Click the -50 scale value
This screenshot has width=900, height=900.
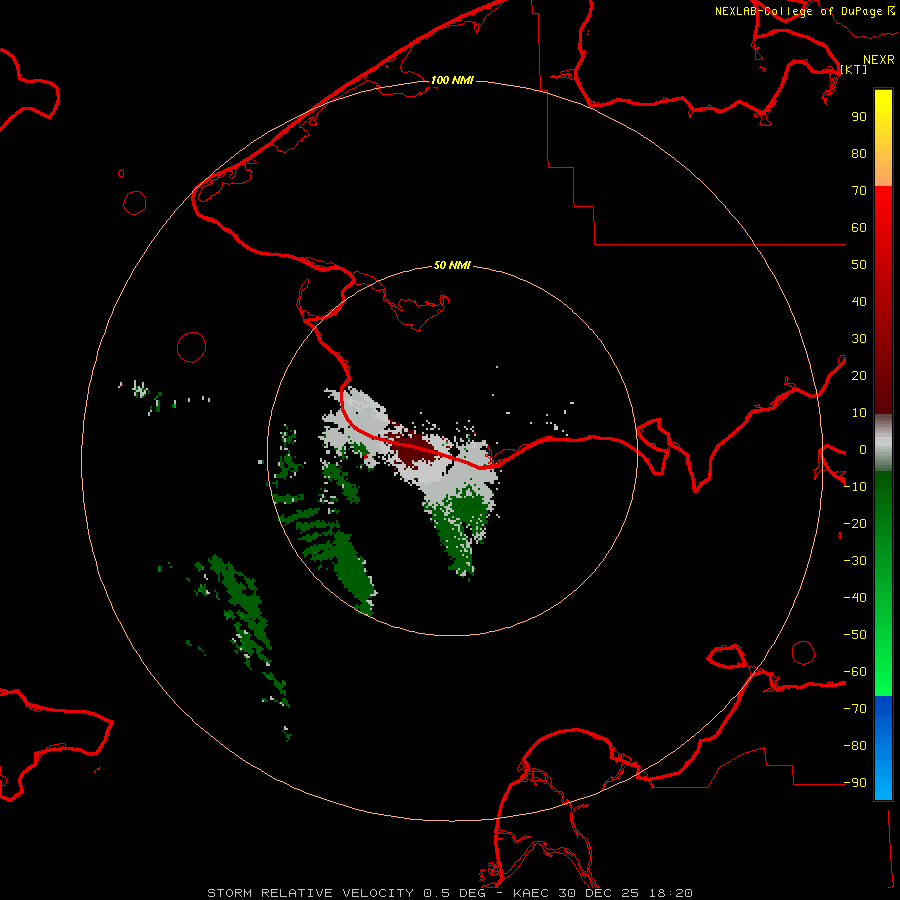[856, 635]
